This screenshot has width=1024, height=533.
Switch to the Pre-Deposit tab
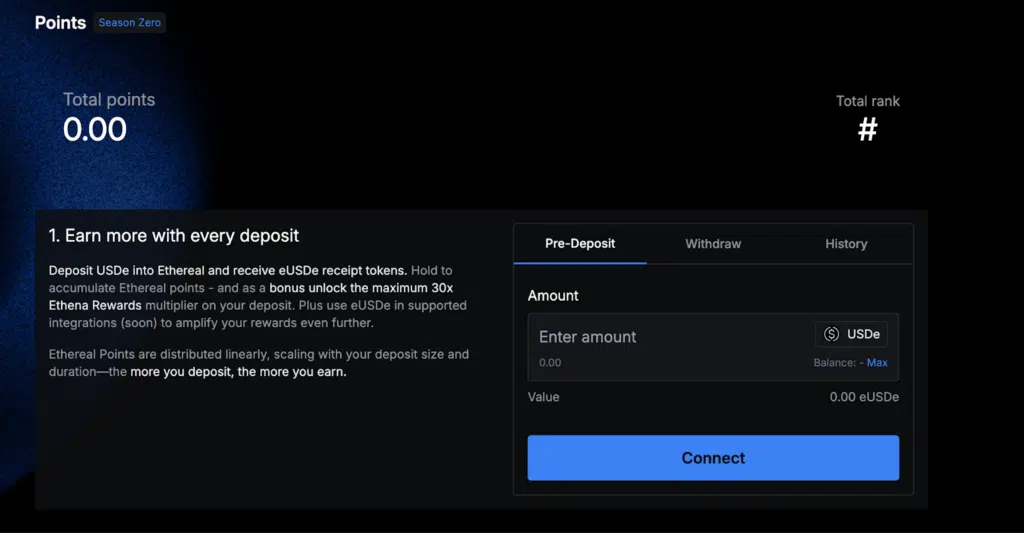click(580, 244)
